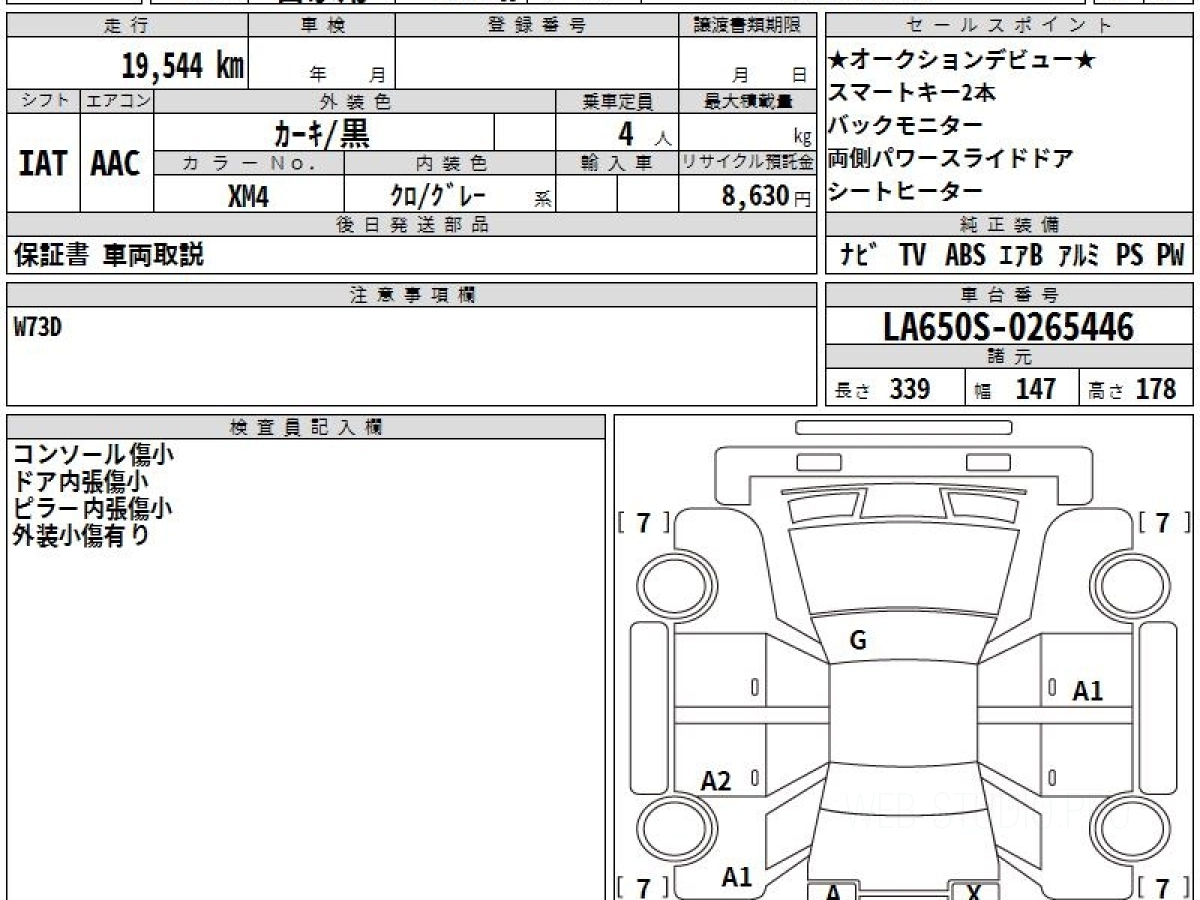The width and height of the screenshot is (1200, 900).
Task: Select the ドア内張傷小 inspector note
Action: tap(82, 481)
